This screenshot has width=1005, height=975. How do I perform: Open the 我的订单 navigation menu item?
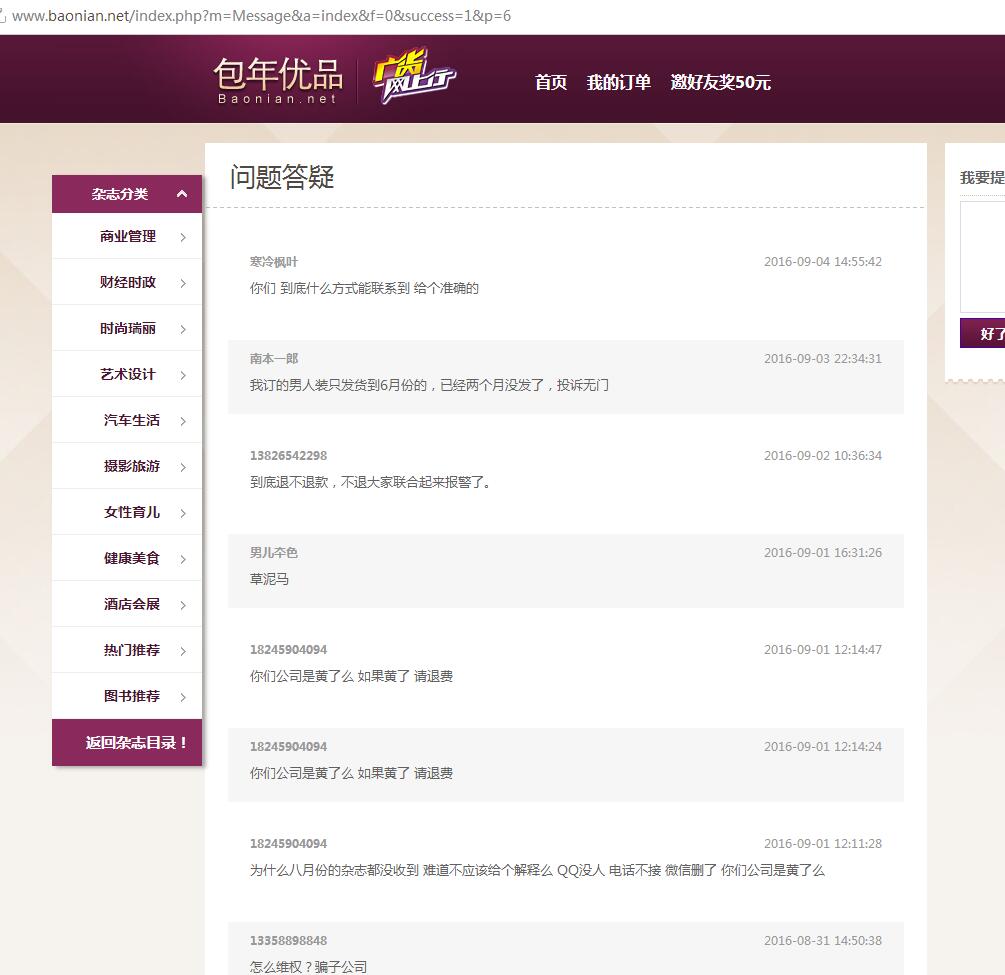(x=618, y=83)
